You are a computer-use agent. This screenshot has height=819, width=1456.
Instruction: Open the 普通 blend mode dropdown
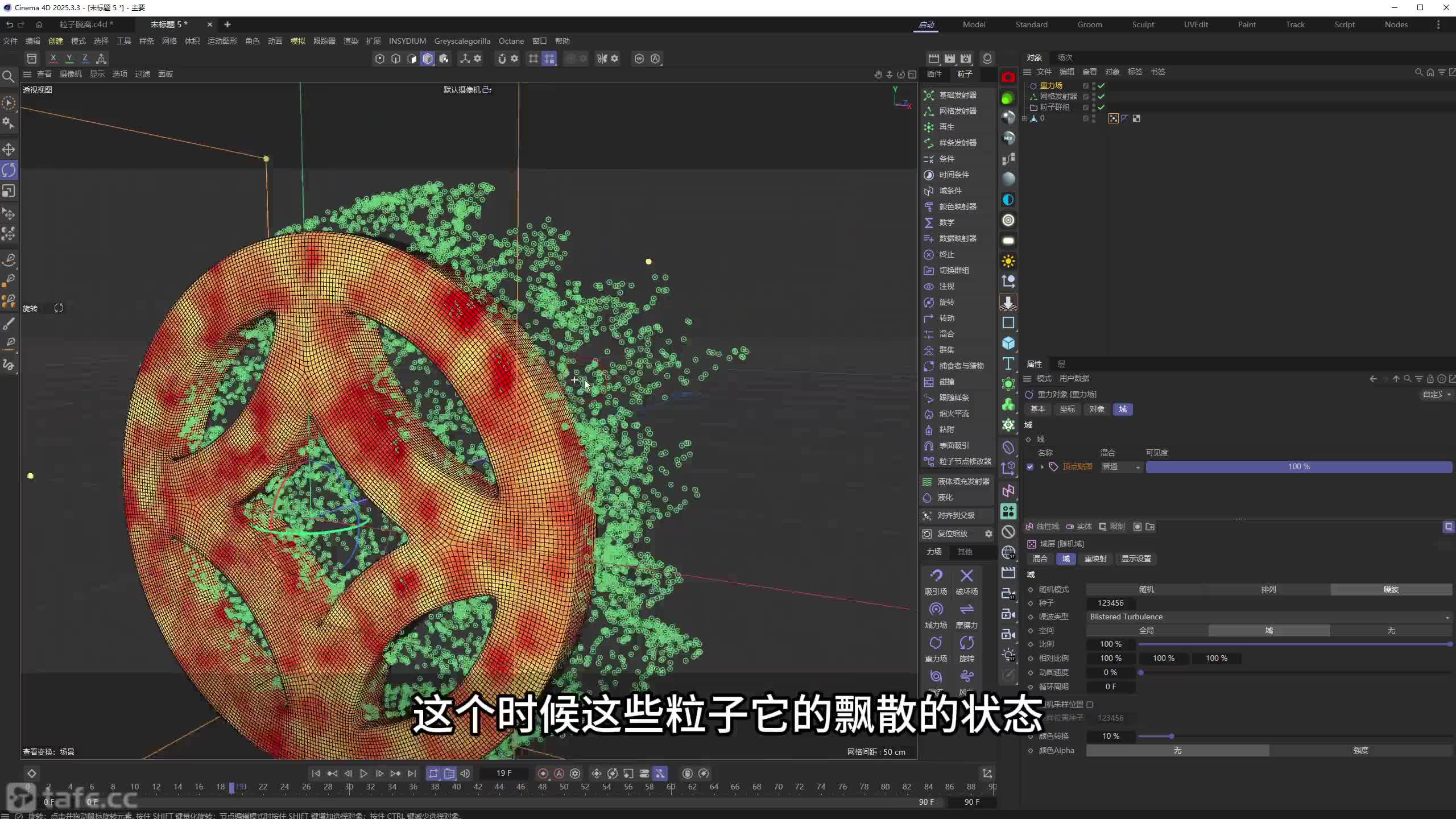point(1121,467)
